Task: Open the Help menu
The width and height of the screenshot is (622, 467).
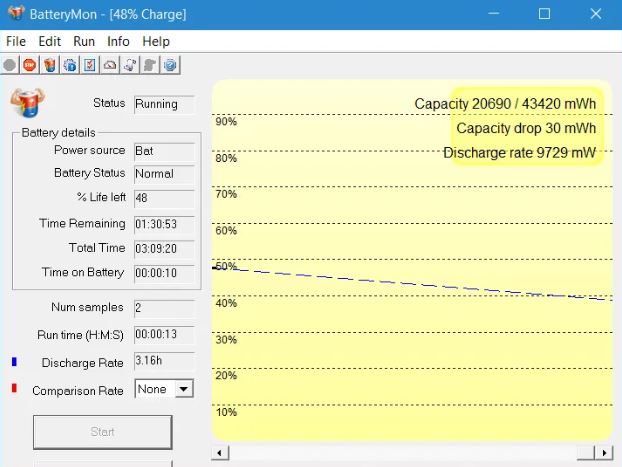Action: pos(156,41)
